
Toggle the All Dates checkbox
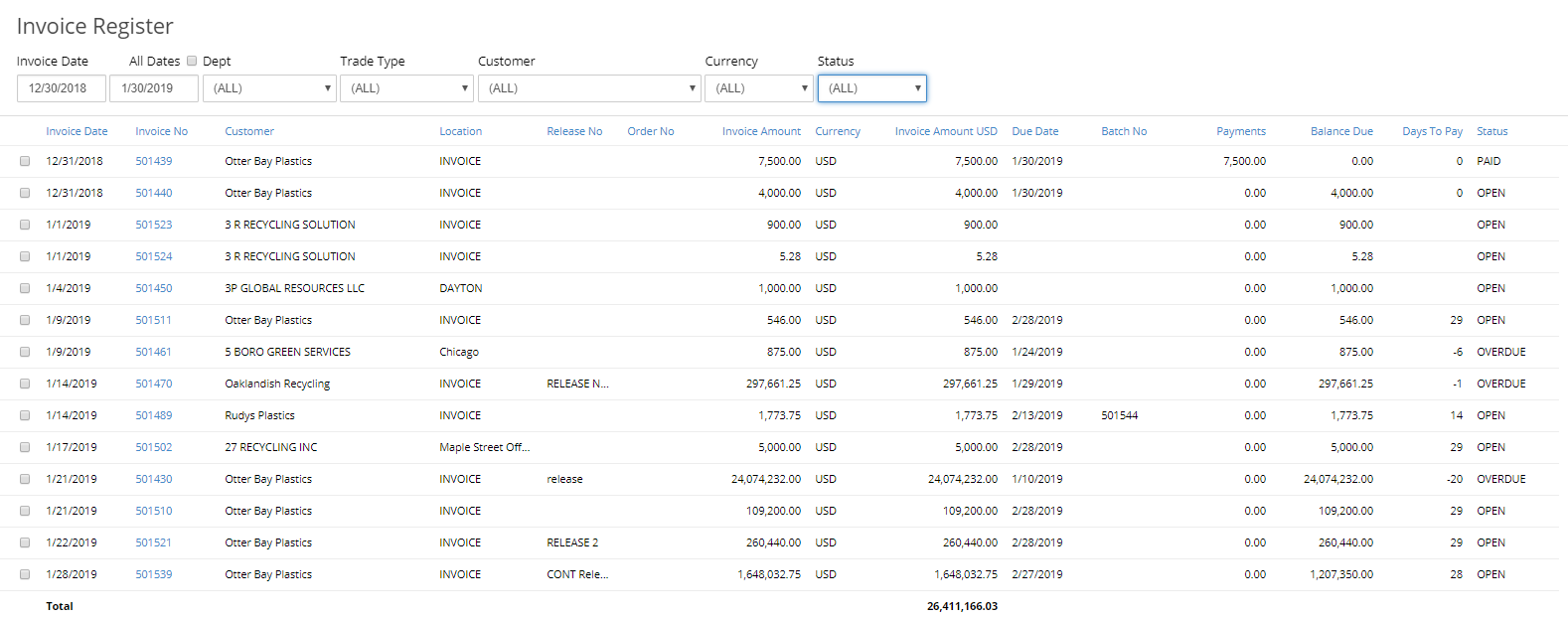pyautogui.click(x=192, y=61)
